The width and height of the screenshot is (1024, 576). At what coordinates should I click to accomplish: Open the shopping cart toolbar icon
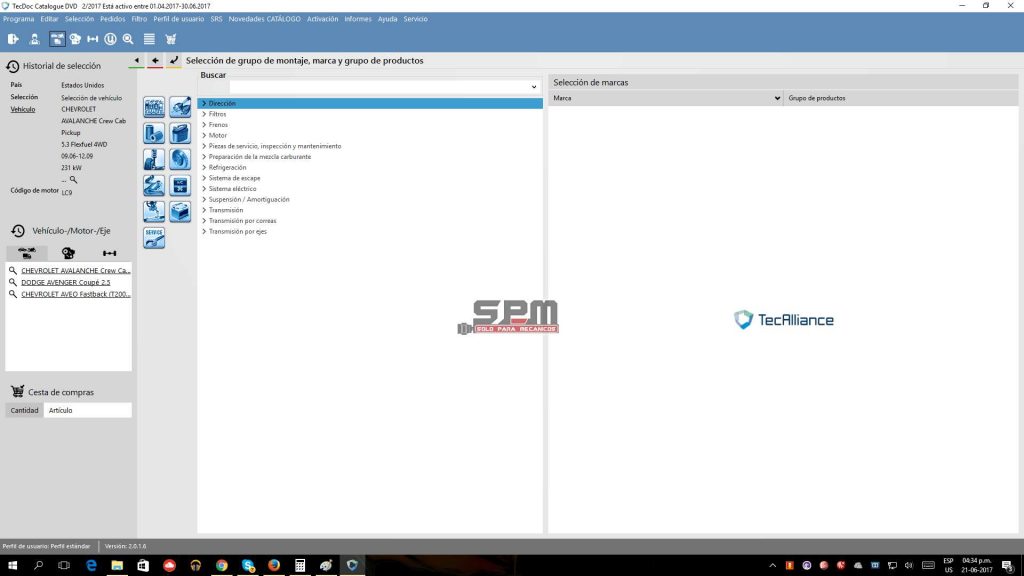click(x=170, y=39)
